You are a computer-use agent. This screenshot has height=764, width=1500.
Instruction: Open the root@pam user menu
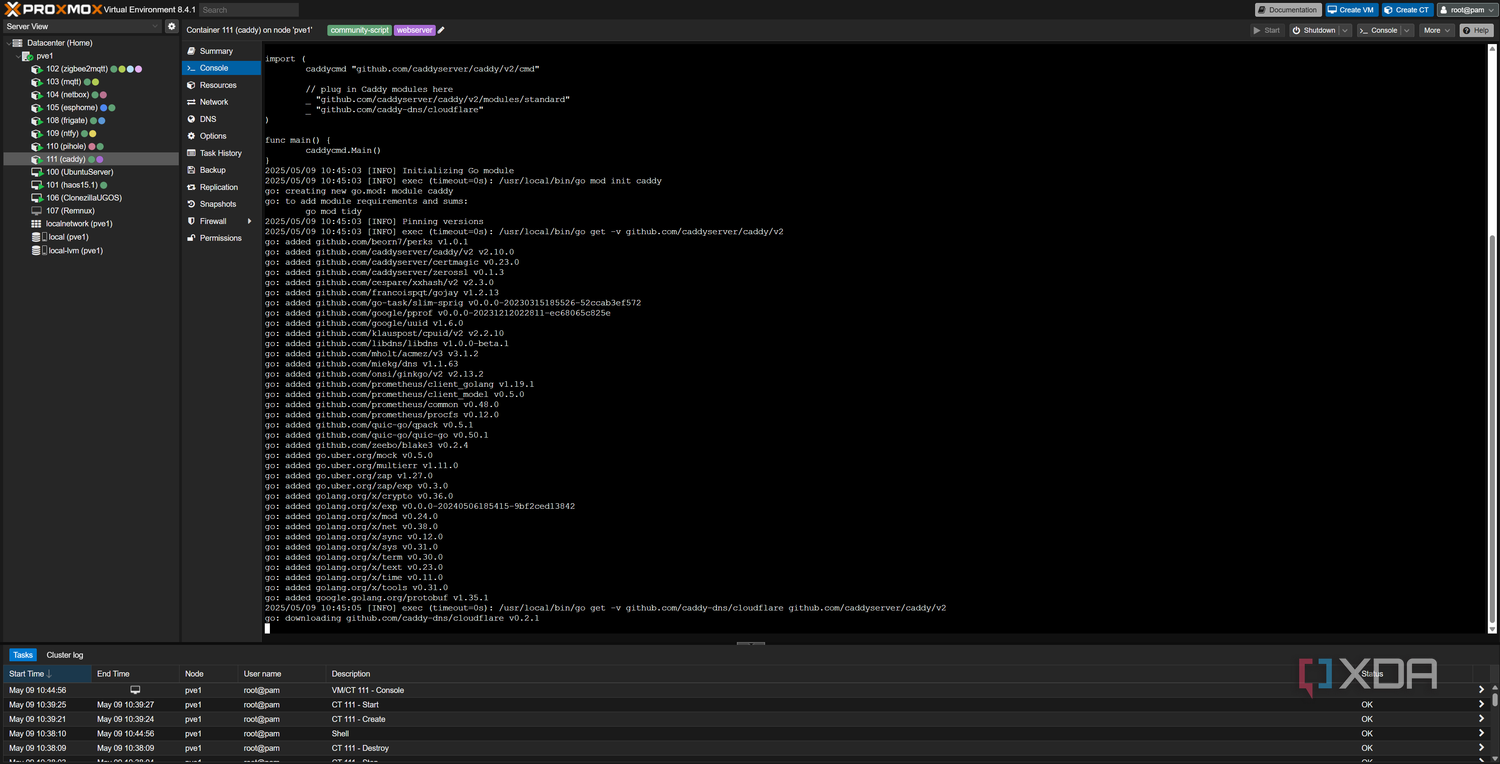(1467, 10)
